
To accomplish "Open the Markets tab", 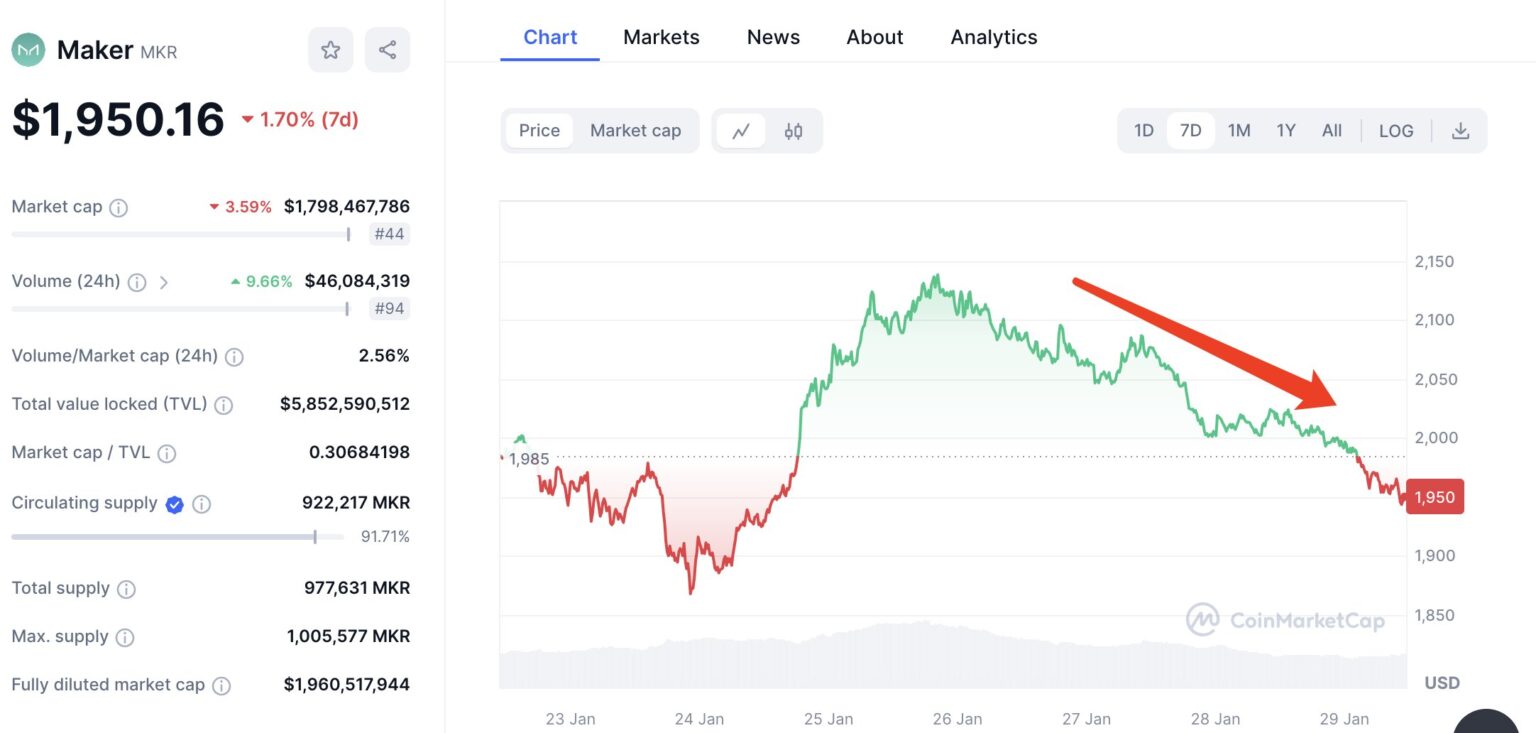I will pyautogui.click(x=661, y=37).
